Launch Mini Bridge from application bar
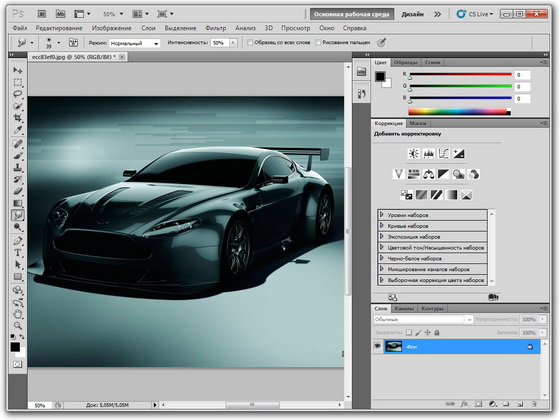 click(60, 14)
